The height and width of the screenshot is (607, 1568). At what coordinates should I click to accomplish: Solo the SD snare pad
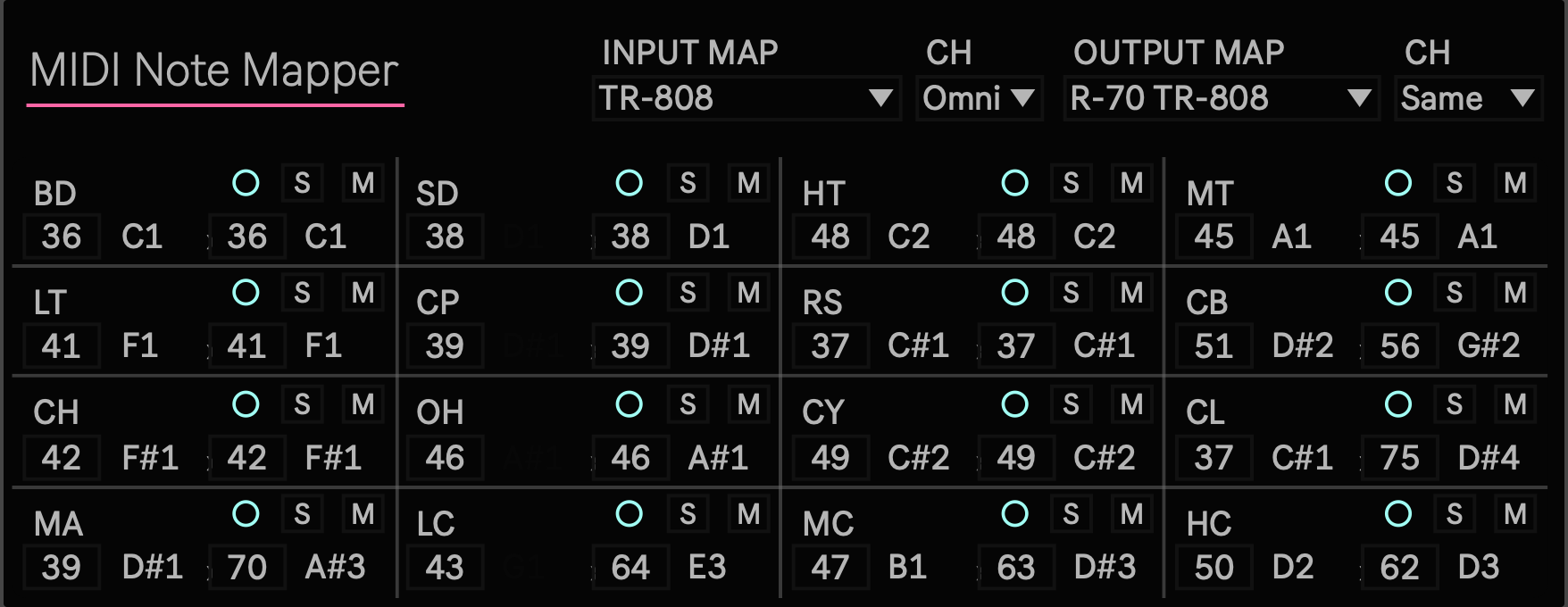[688, 183]
